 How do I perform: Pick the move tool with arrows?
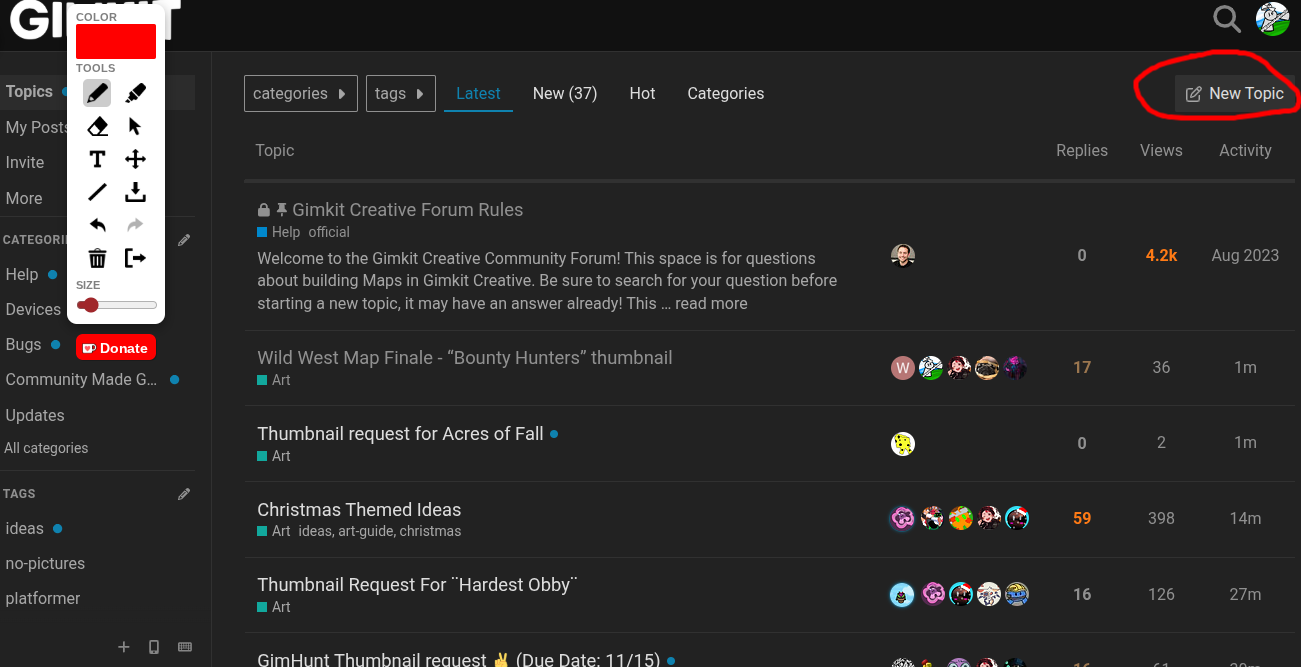click(135, 159)
